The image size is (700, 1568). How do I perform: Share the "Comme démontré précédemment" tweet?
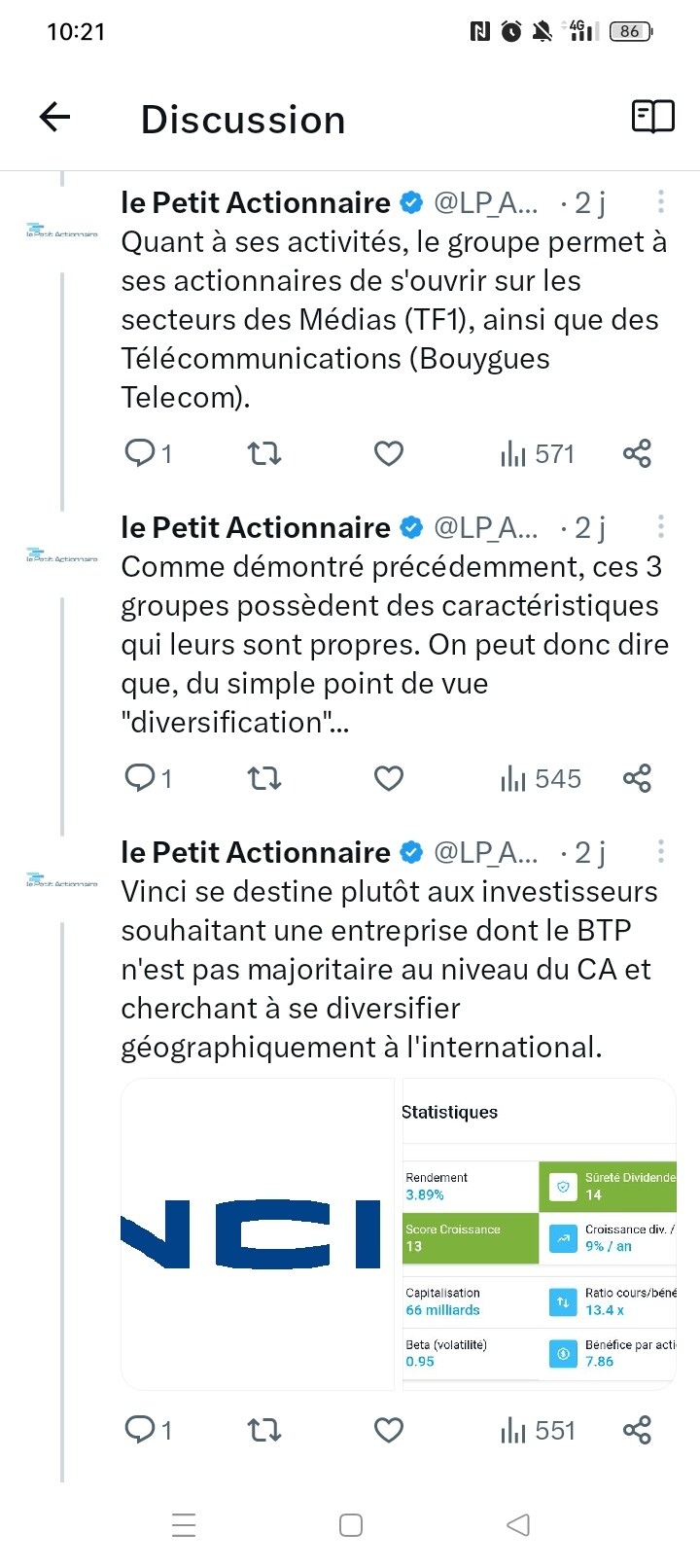637,778
